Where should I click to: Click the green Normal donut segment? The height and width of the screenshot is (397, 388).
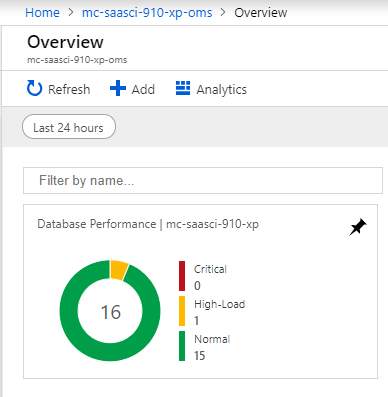pyautogui.click(x=110, y=352)
